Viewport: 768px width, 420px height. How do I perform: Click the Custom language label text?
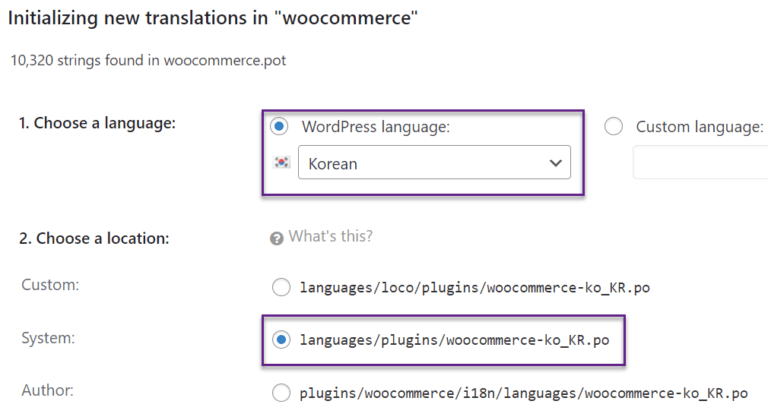point(699,127)
